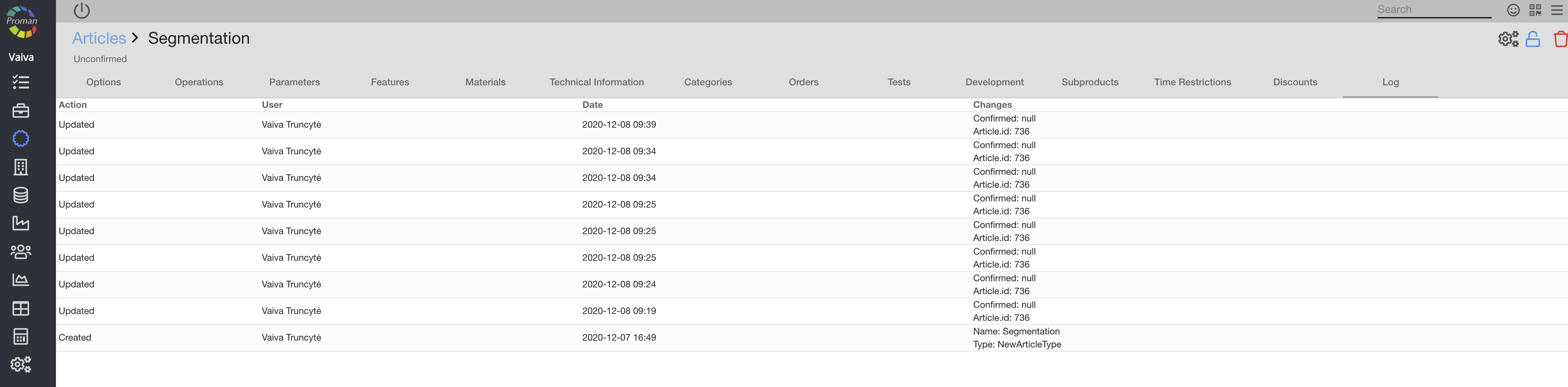Open the hamburger menu top right

tap(1557, 10)
